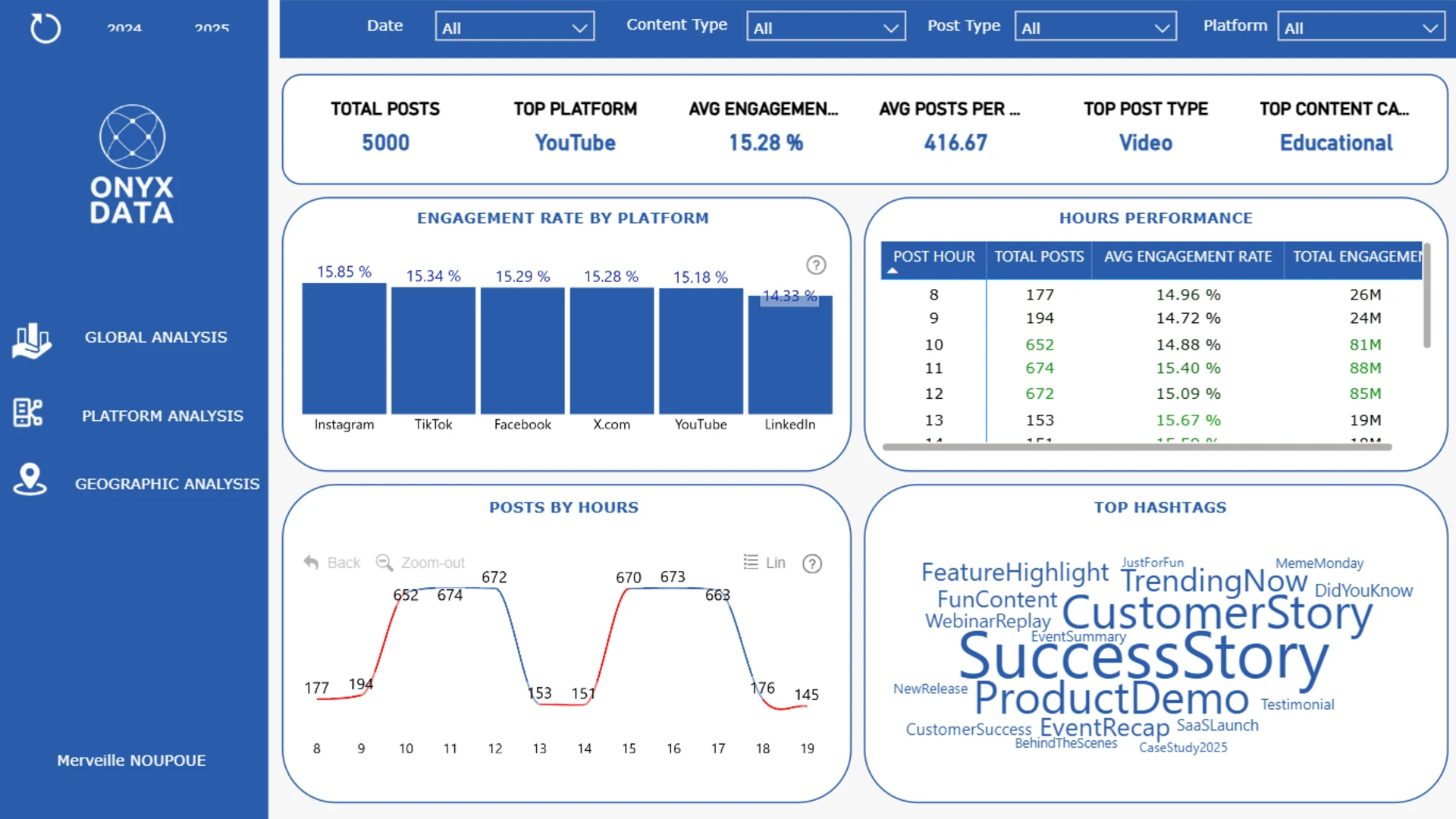Click the reset refresh arrow icon
Viewport: 1456px width, 819px height.
[45, 29]
